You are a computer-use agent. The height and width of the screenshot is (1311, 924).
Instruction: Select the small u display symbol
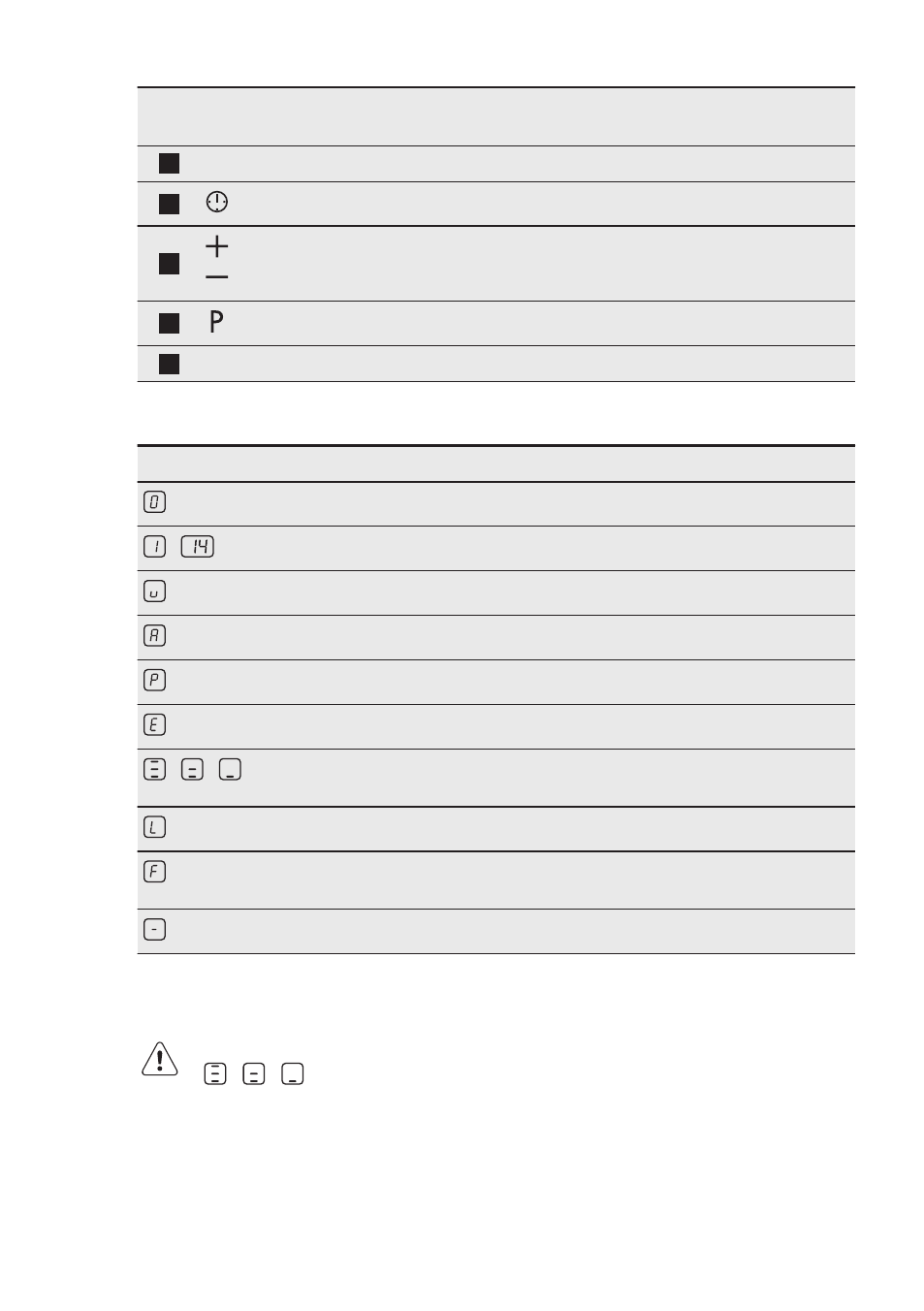154,592
